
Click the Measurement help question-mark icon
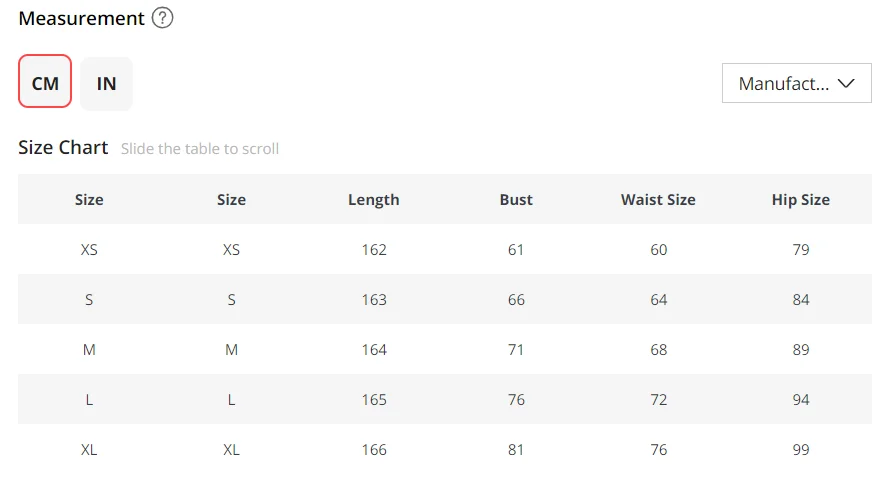click(163, 18)
